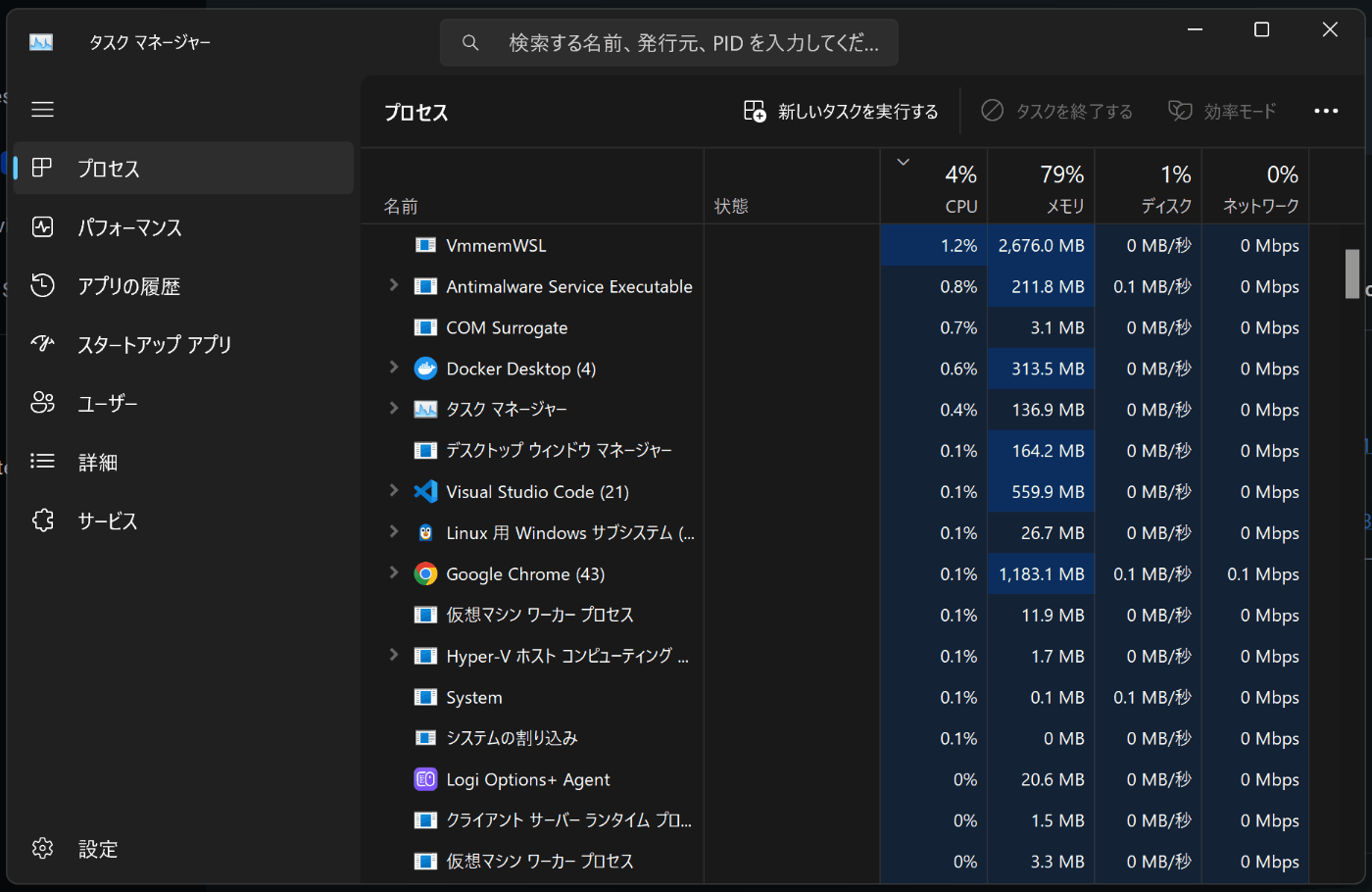
Task: Open the ユーザー page
Action: tap(183, 403)
